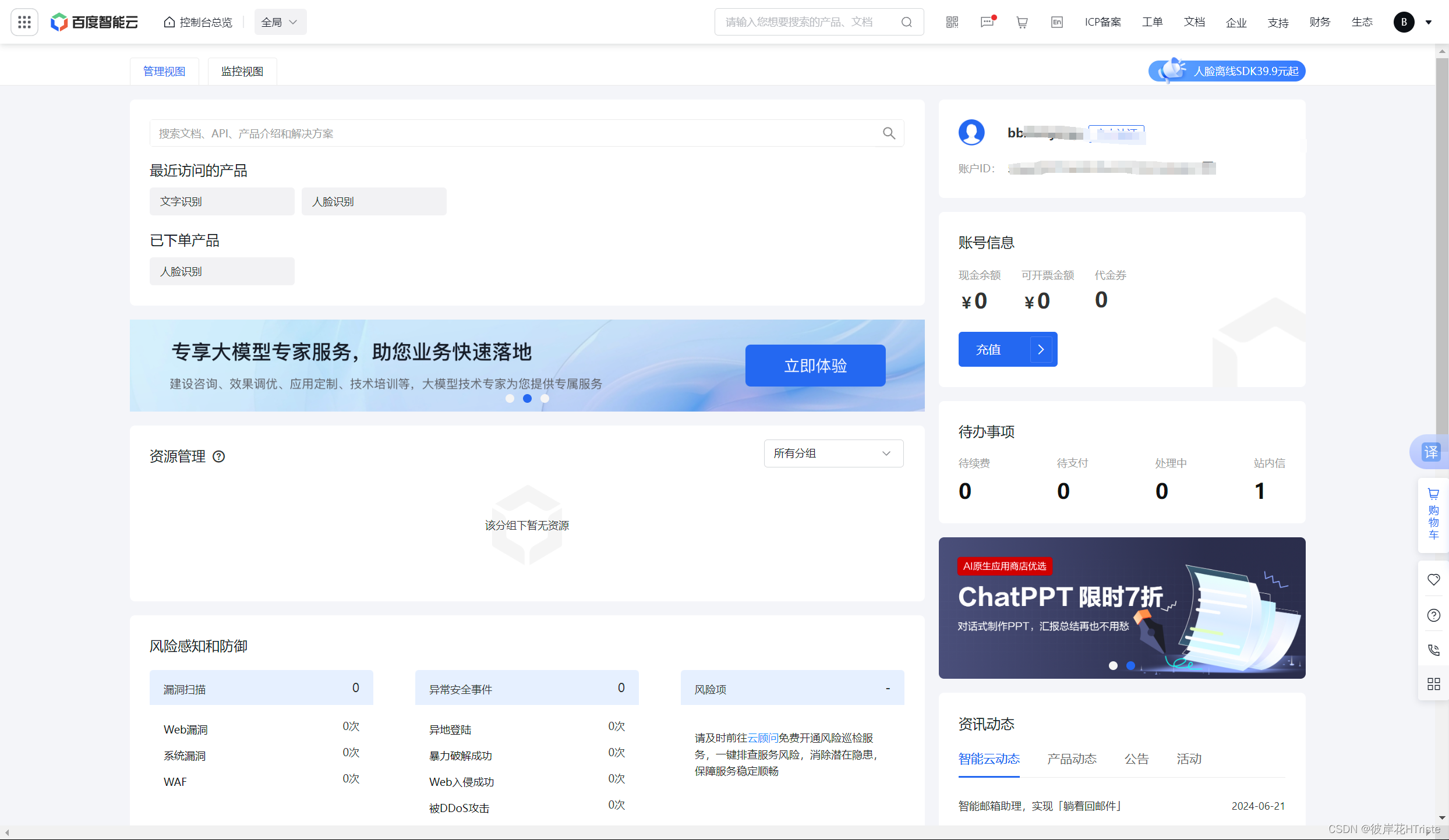
Task: Select the third banner carousel dot
Action: tap(545, 399)
